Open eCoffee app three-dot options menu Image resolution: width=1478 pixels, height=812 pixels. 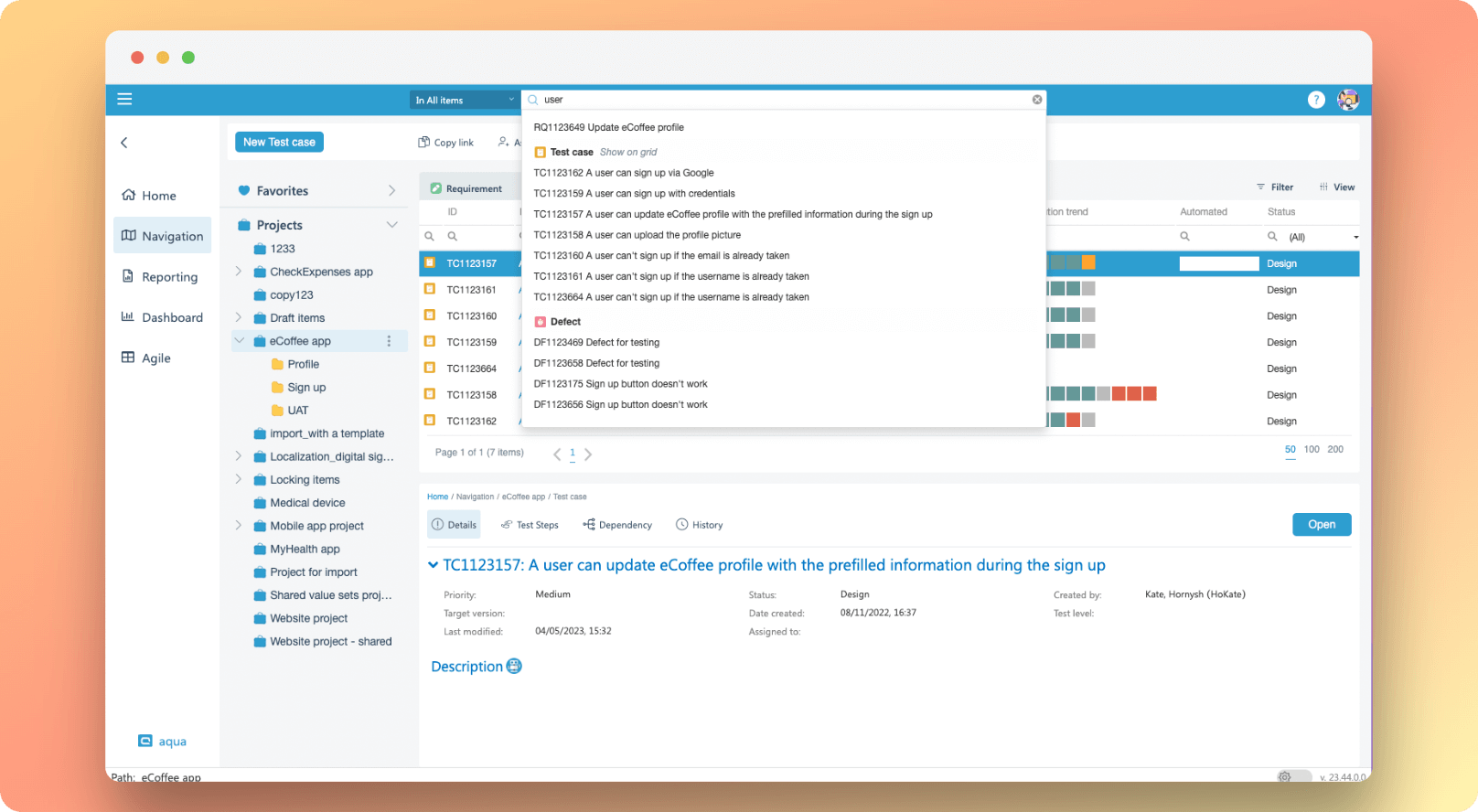(x=389, y=341)
